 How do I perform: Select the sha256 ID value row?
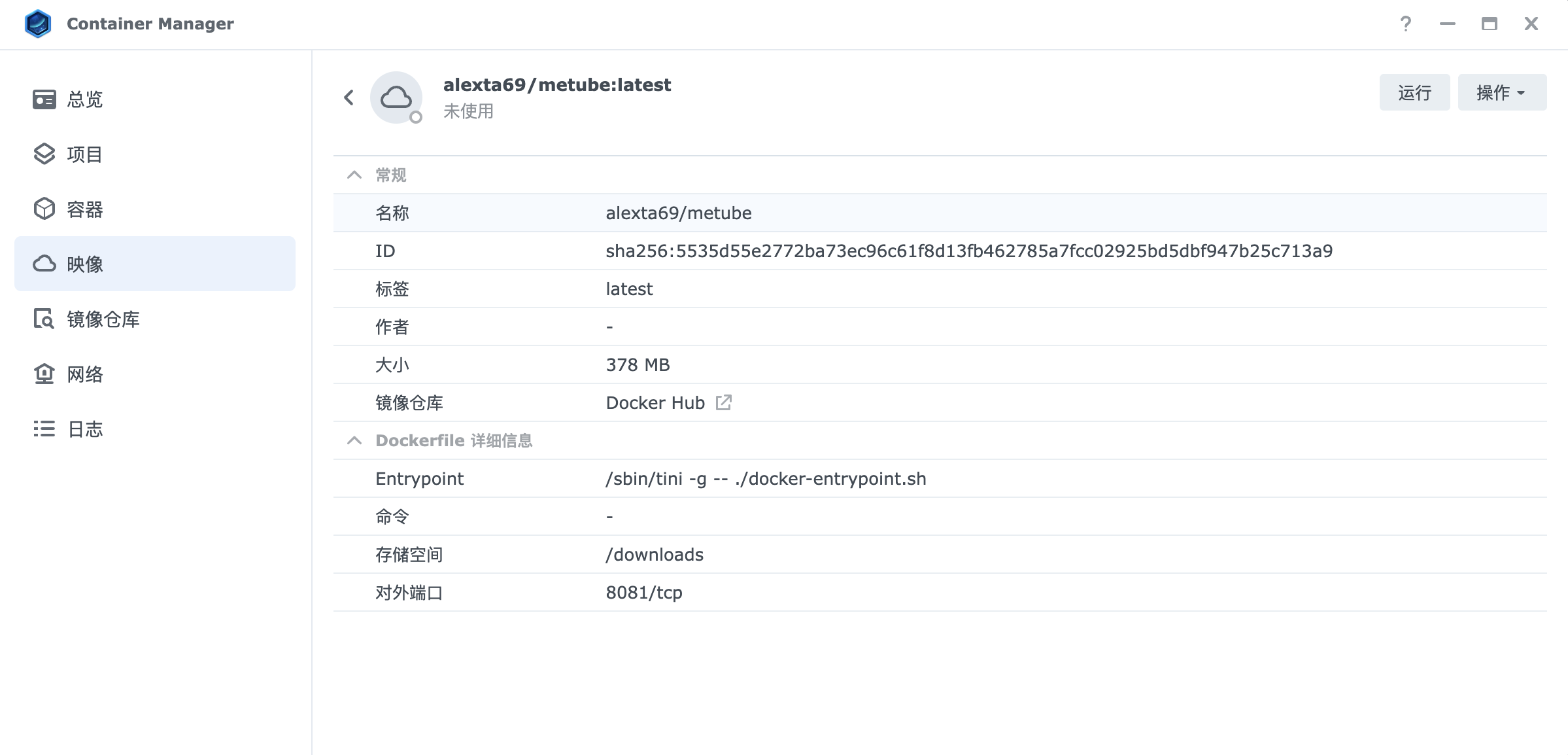click(968, 251)
